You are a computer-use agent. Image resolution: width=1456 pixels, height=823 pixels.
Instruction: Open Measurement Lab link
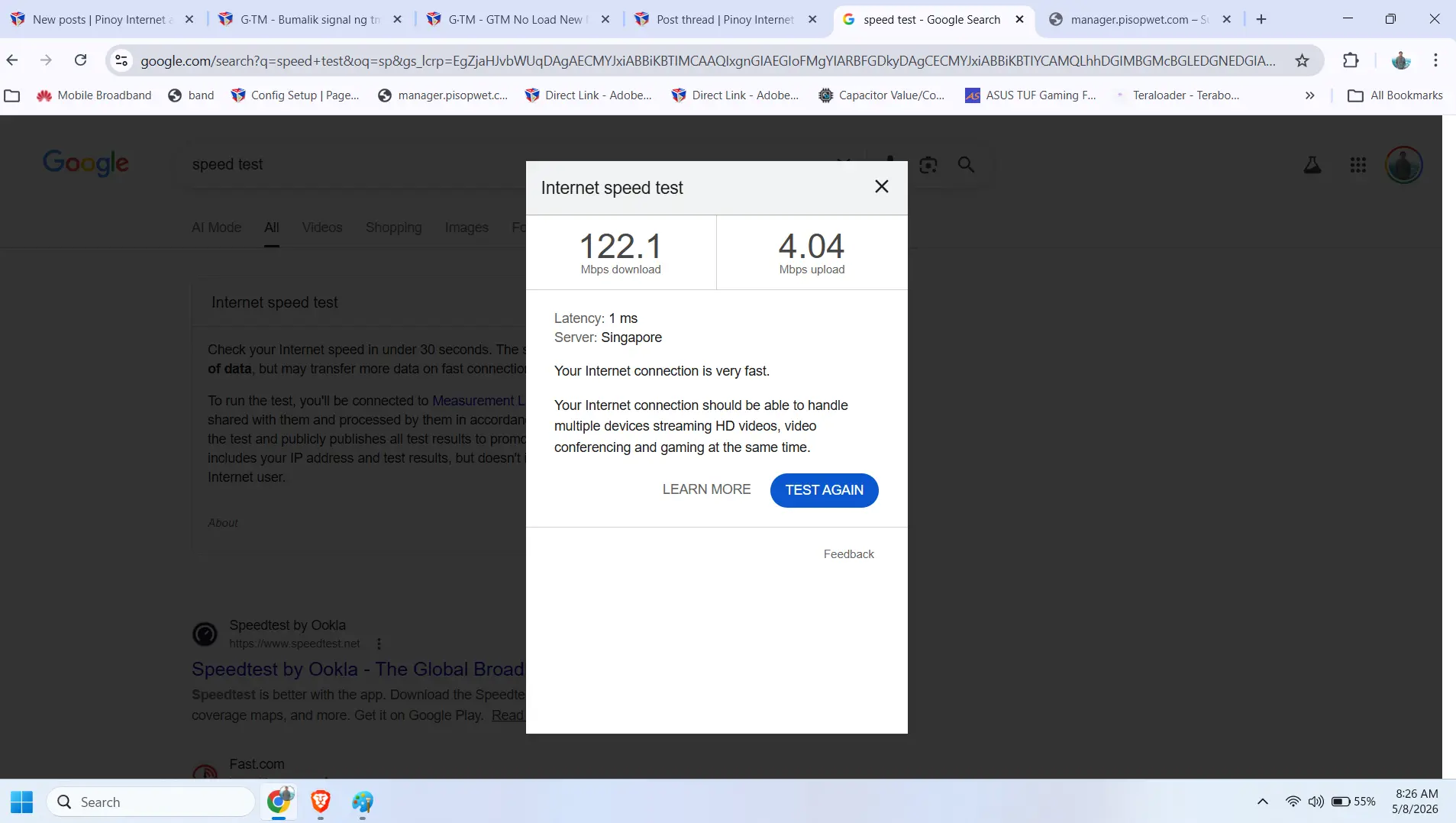[479, 401]
